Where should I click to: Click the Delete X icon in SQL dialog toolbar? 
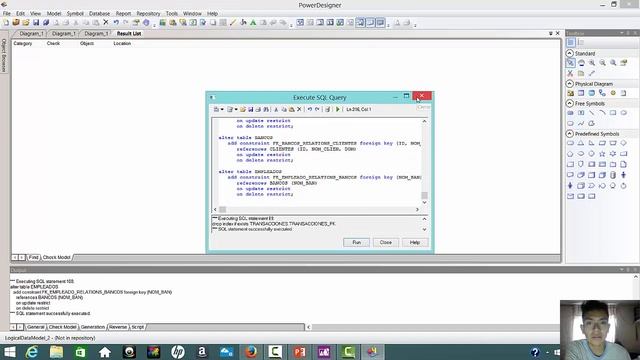tap(299, 109)
